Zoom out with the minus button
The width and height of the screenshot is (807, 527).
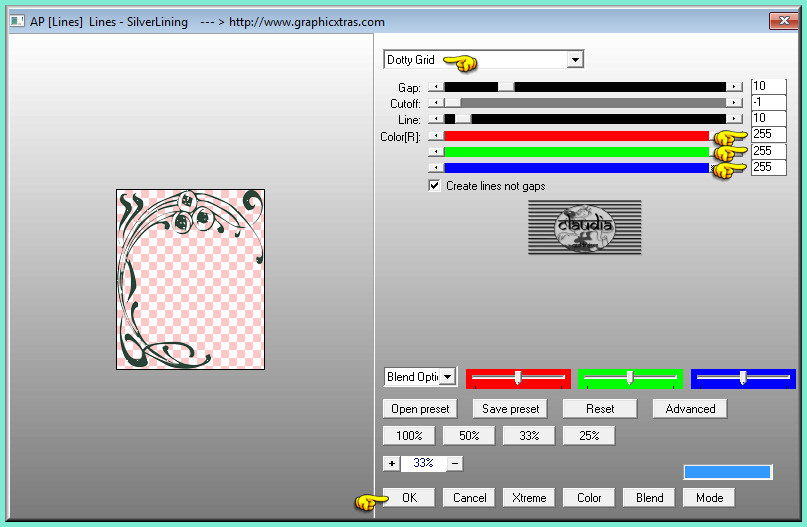point(455,464)
